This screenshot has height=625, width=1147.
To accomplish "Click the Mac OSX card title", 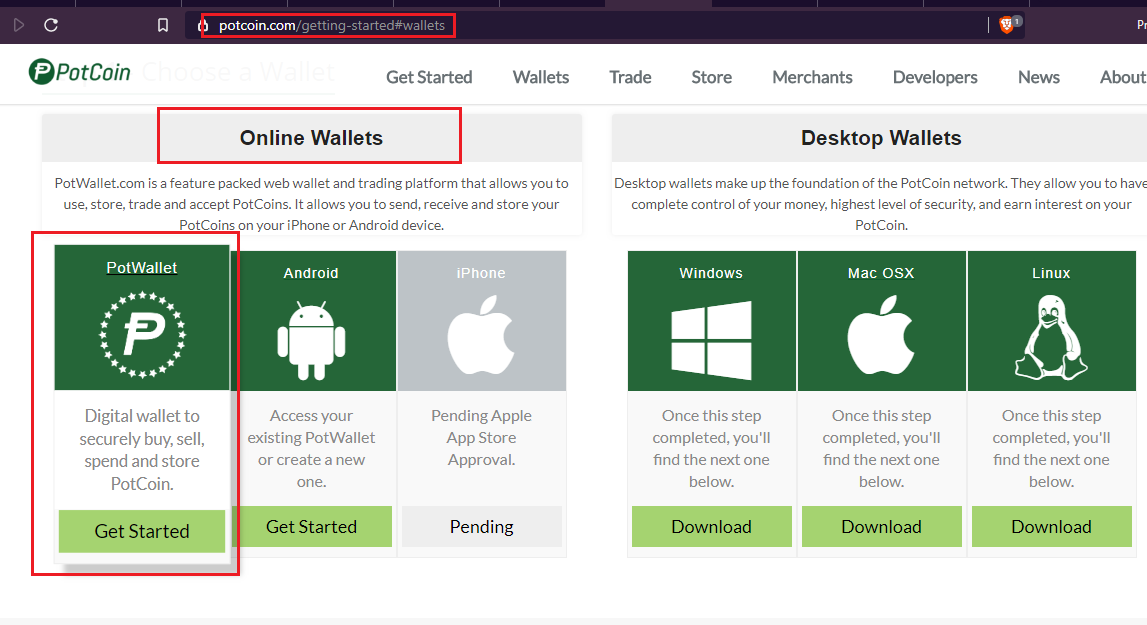I will coord(881,273).
